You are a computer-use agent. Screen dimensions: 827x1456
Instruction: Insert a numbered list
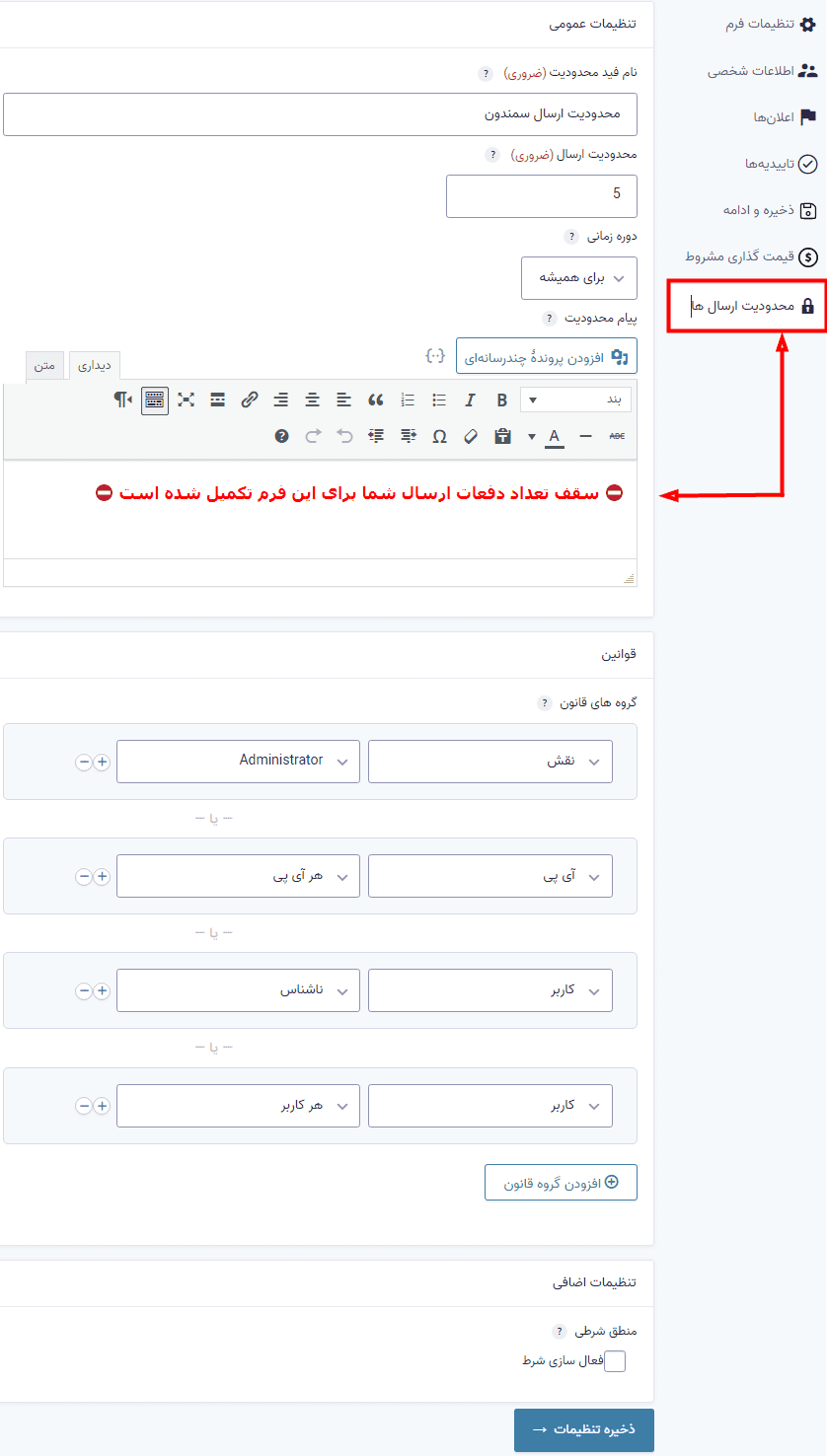(408, 400)
